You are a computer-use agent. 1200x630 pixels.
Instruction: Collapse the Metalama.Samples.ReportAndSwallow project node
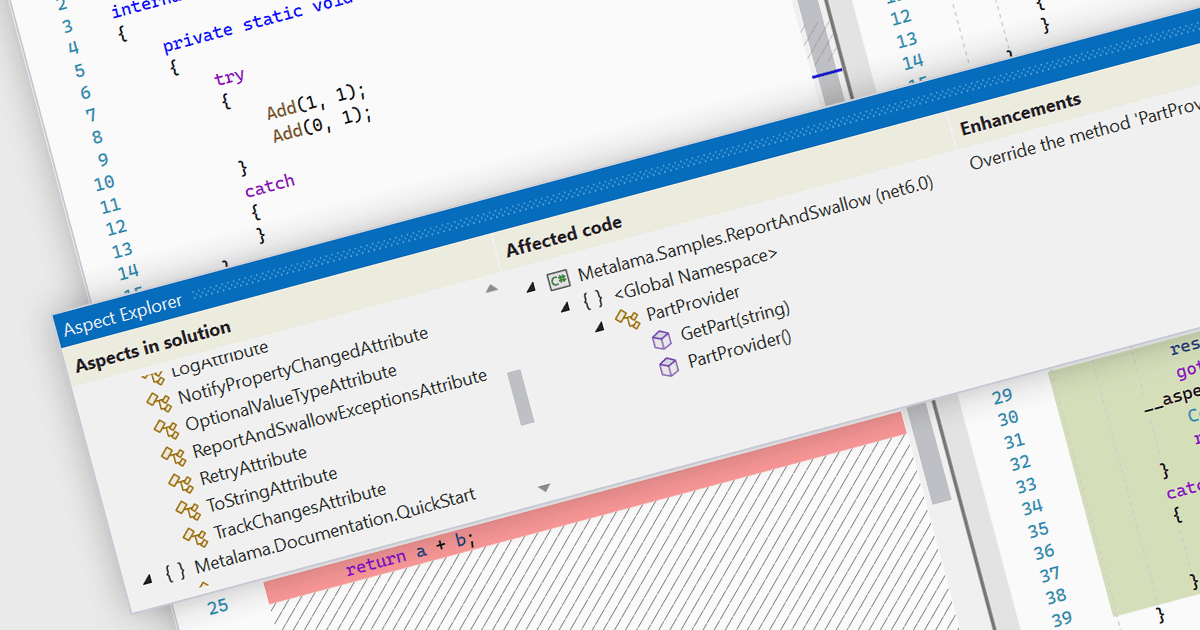click(x=530, y=288)
